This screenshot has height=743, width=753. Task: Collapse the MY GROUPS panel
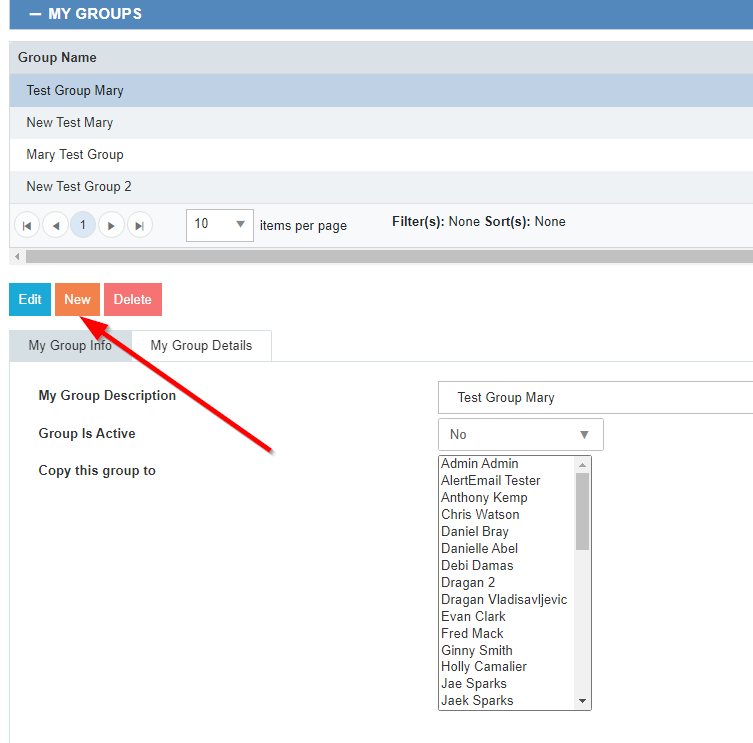(x=35, y=14)
